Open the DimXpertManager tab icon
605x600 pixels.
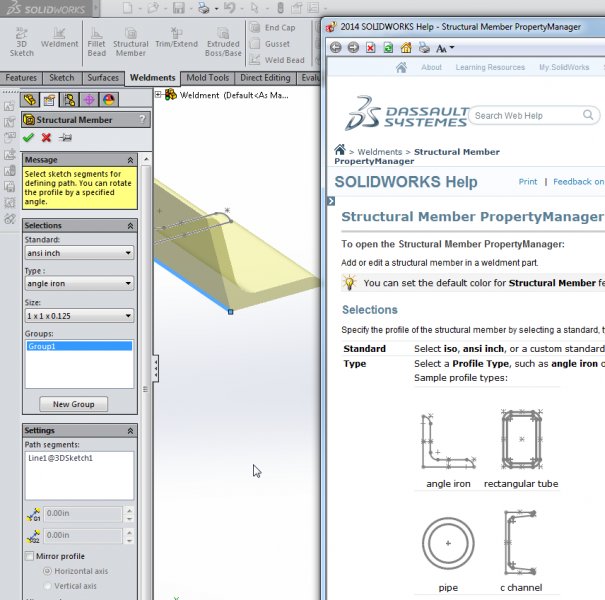point(89,100)
